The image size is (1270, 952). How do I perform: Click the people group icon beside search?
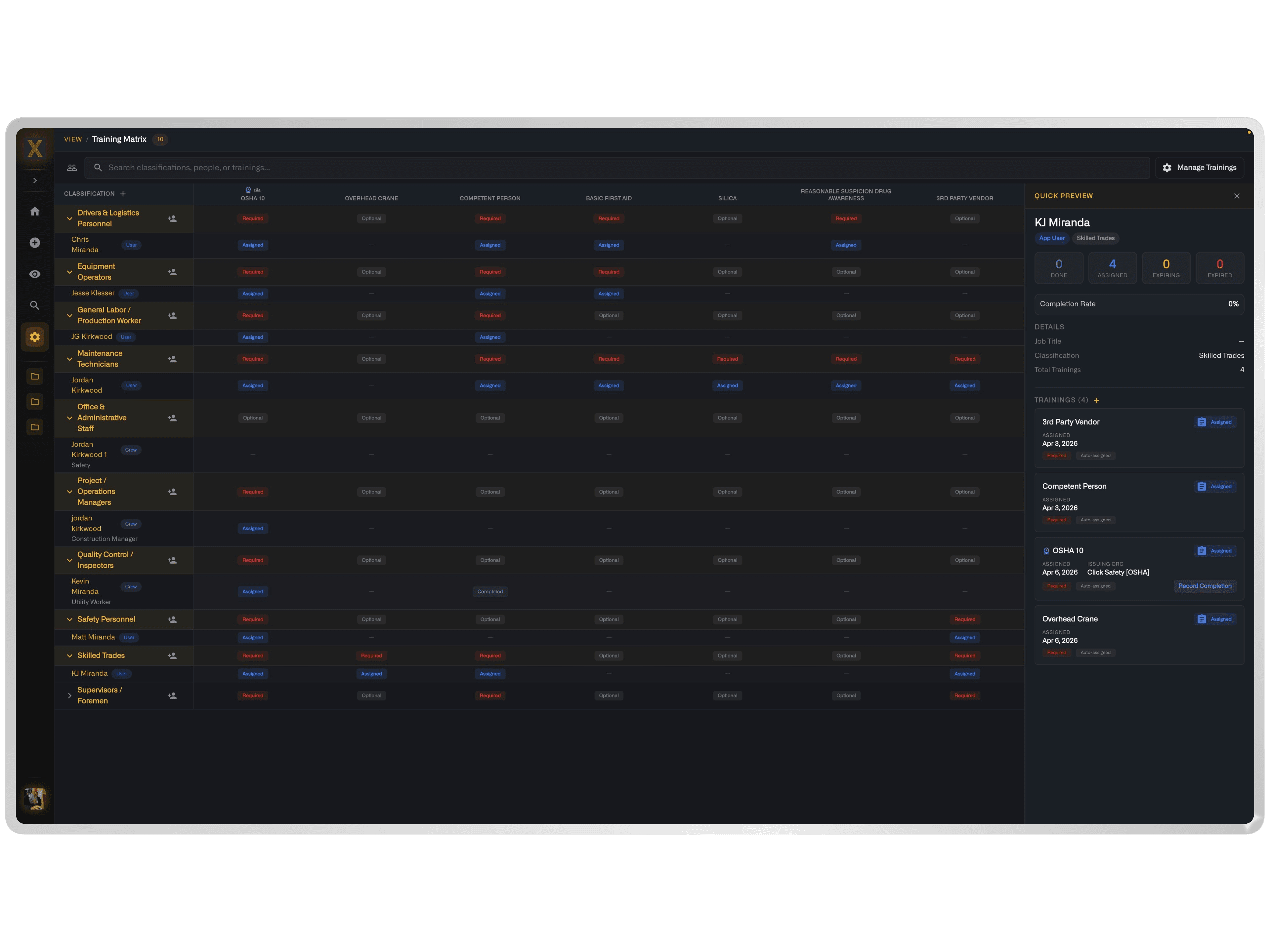[72, 168]
